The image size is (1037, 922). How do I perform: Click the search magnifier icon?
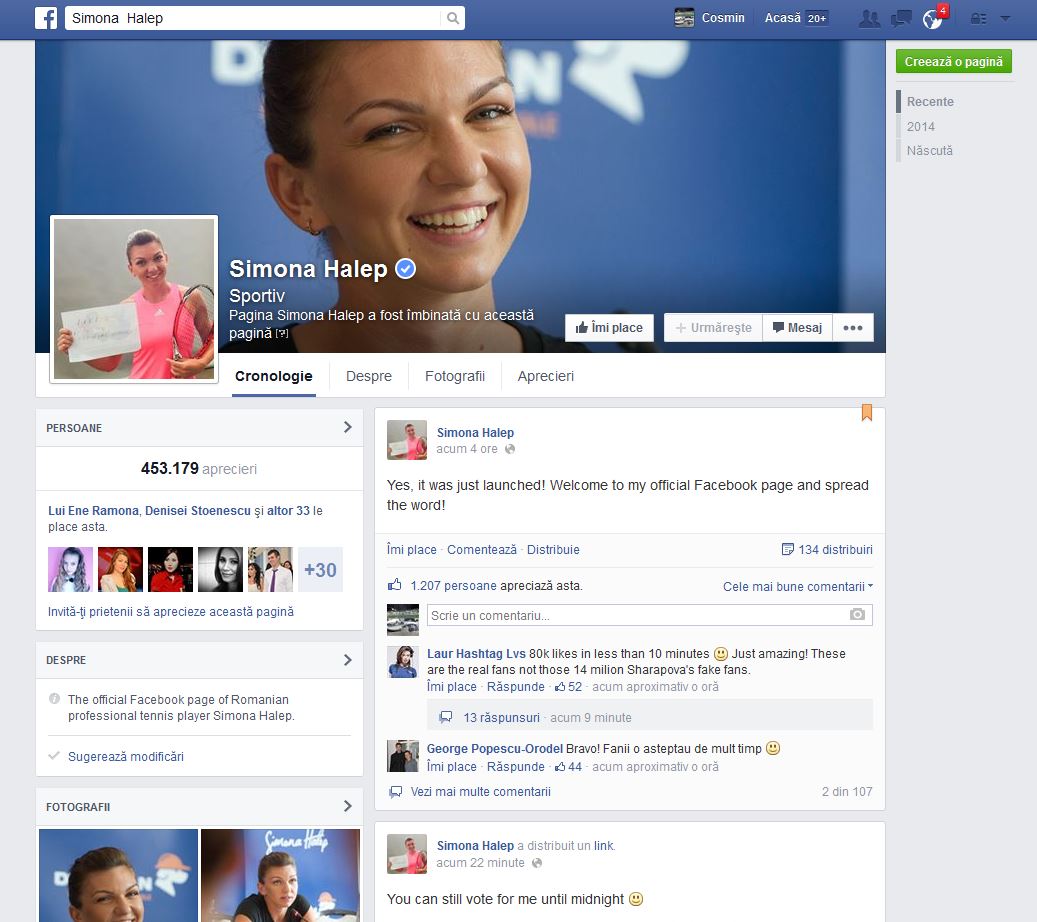(453, 18)
